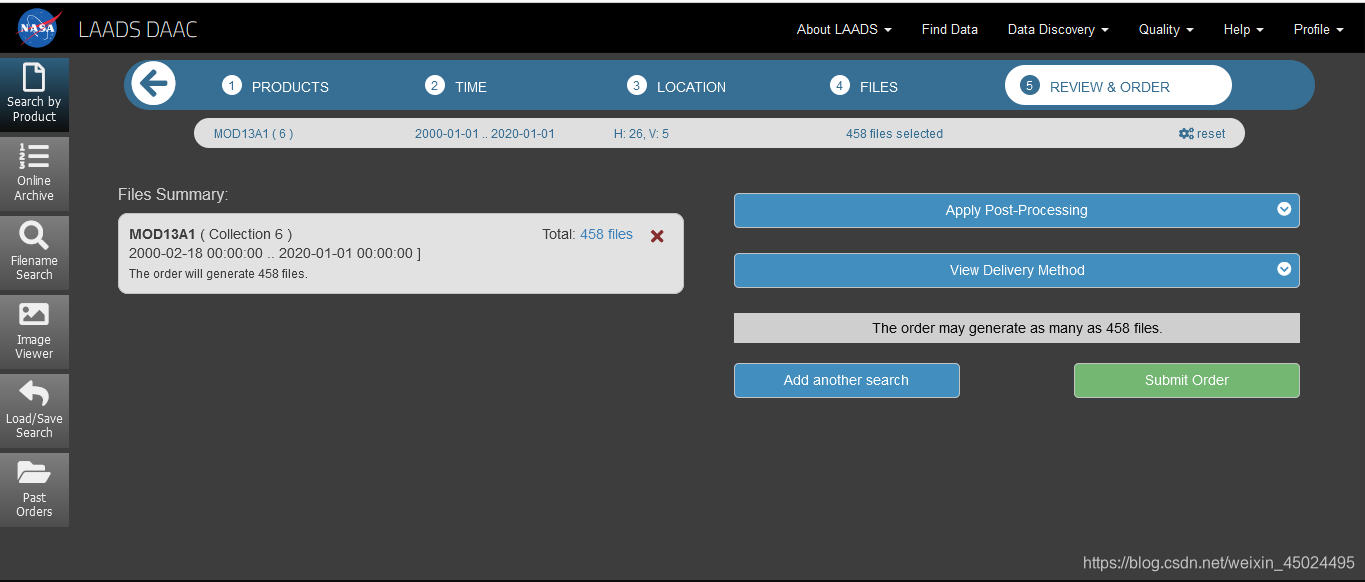Click the order may generate 458 files notice

pos(1017,328)
